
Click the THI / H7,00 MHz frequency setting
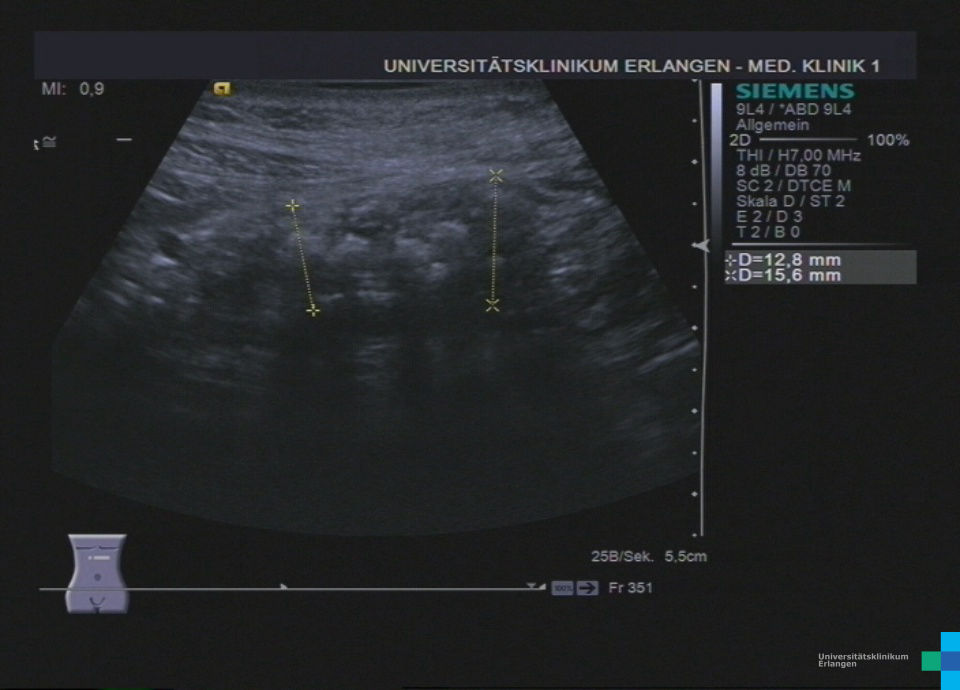point(797,155)
